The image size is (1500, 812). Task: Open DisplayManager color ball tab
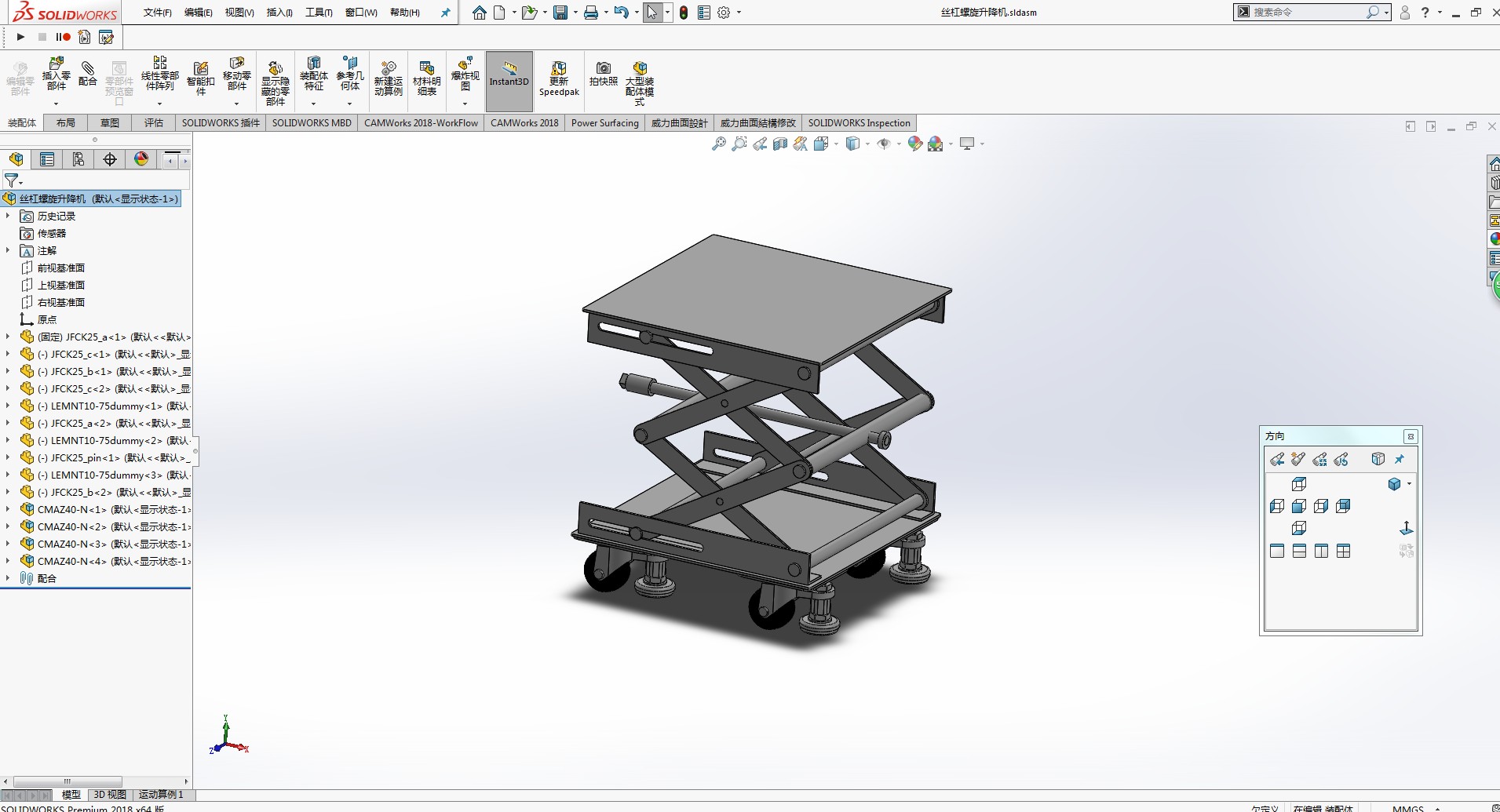tap(141, 159)
